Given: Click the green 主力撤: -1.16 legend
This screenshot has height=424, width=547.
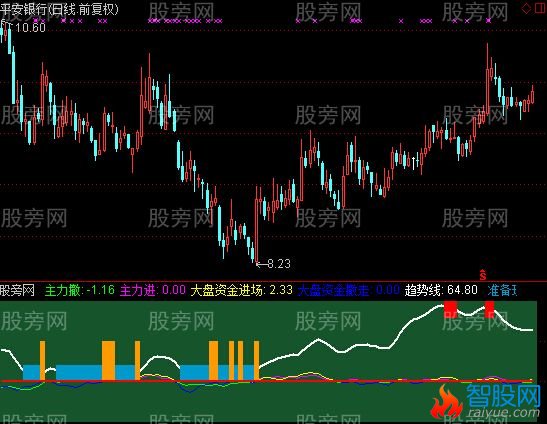Looking at the screenshot, I should pyautogui.click(x=80, y=290).
